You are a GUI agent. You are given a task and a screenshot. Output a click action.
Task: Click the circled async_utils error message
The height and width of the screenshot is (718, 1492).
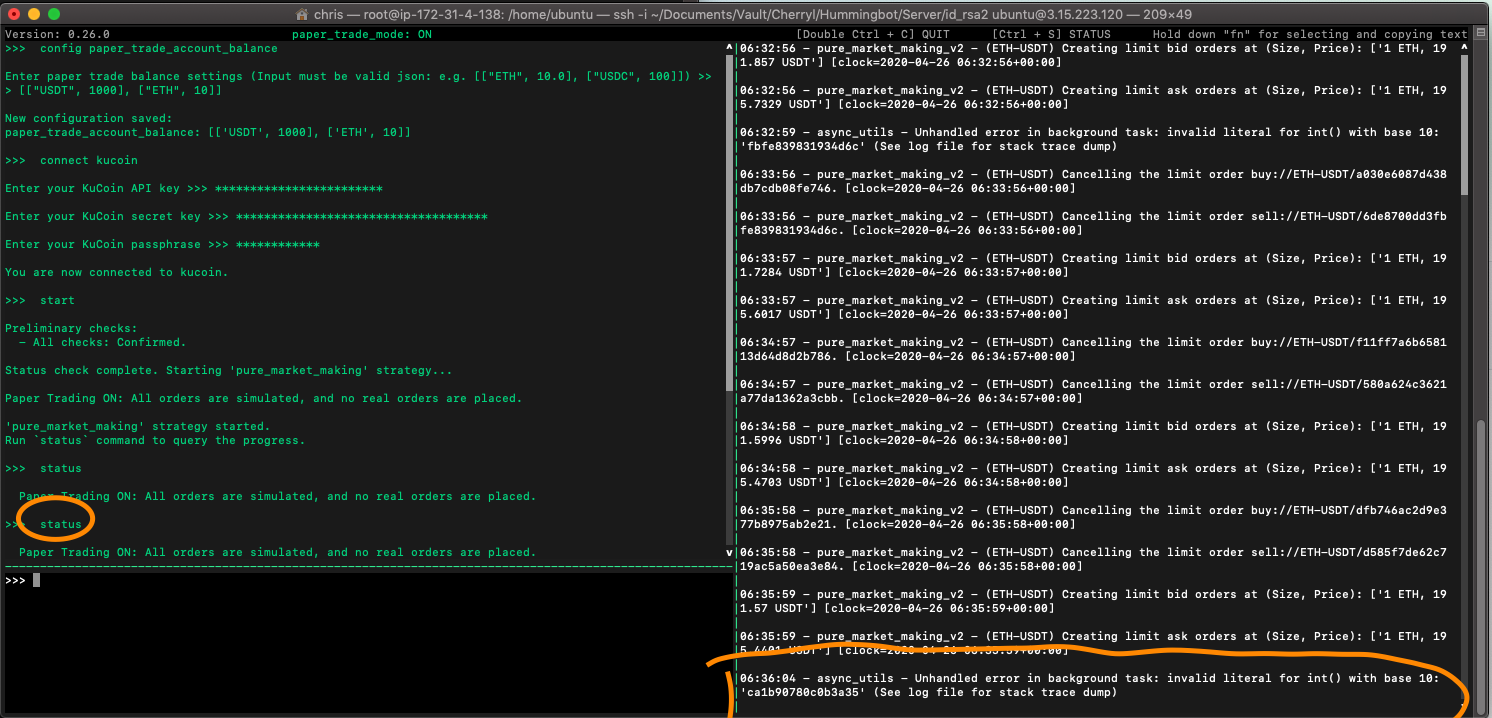click(1090, 684)
